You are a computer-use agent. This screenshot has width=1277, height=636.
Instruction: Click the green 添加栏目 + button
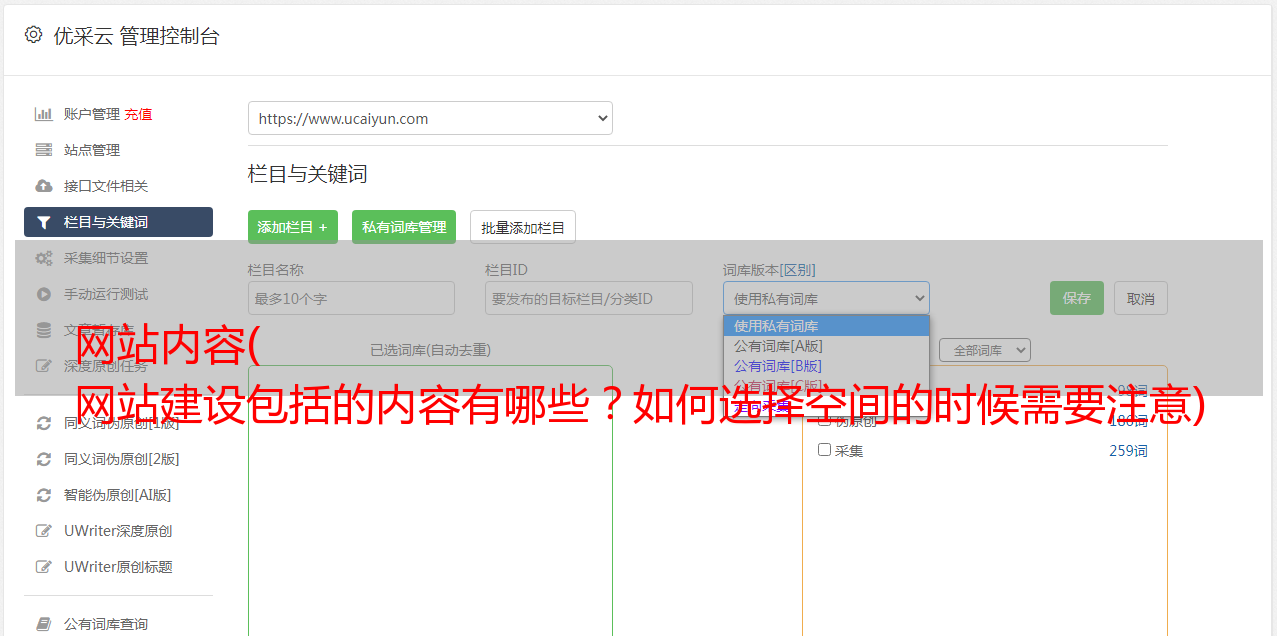pos(293,227)
